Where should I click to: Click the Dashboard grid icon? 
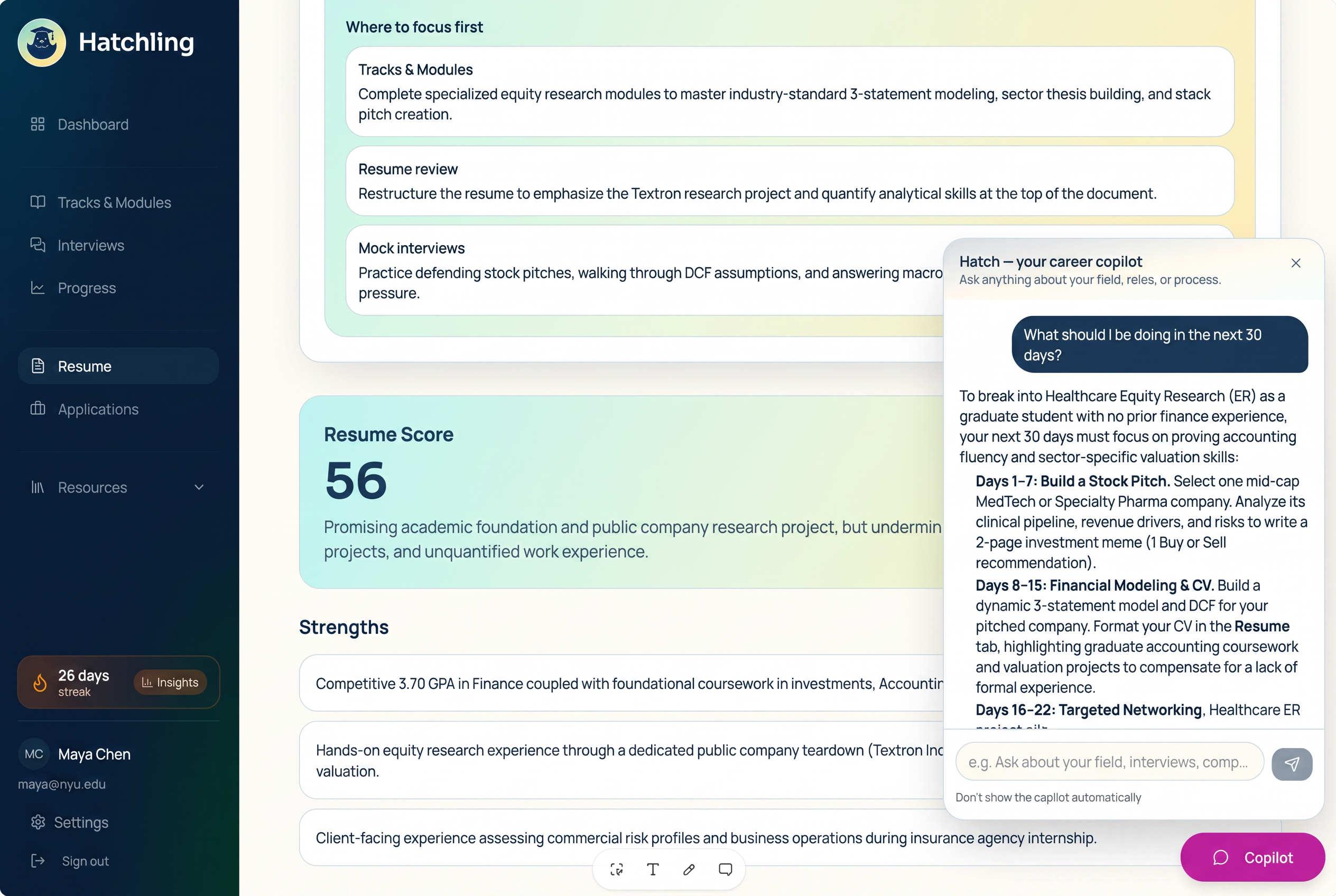(38, 124)
